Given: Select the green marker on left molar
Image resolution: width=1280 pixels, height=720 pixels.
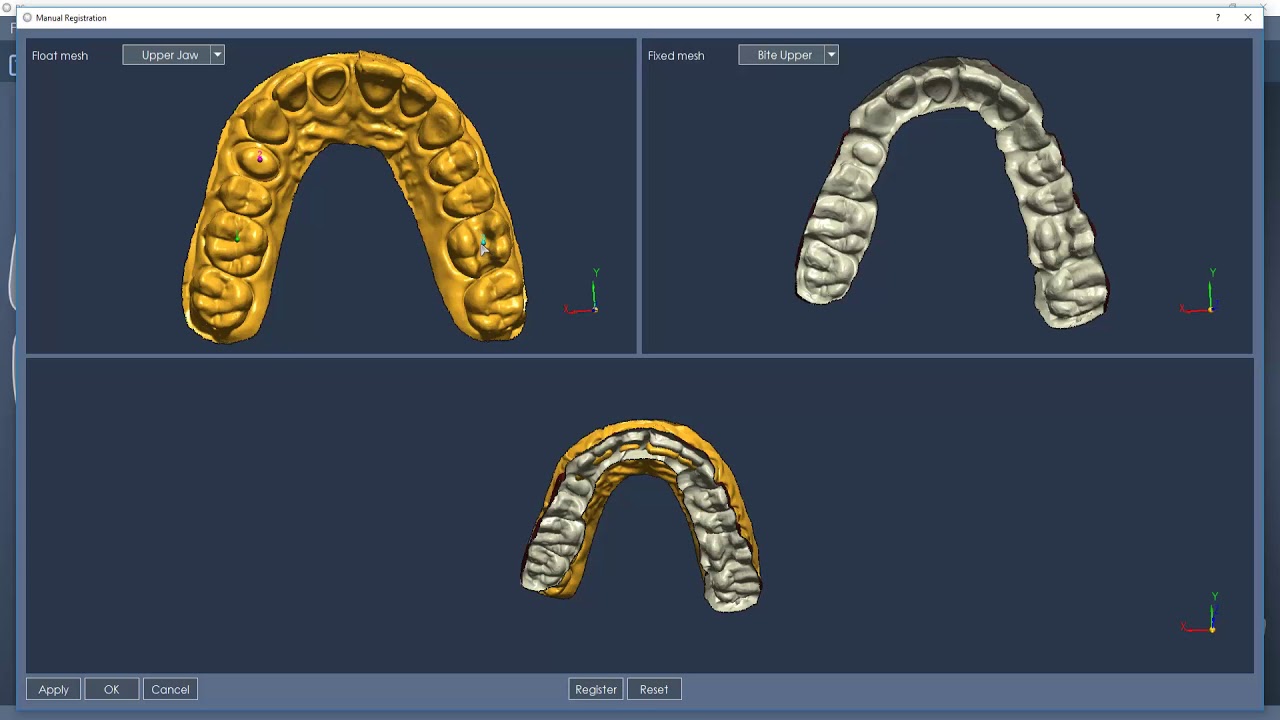Looking at the screenshot, I should (x=237, y=238).
